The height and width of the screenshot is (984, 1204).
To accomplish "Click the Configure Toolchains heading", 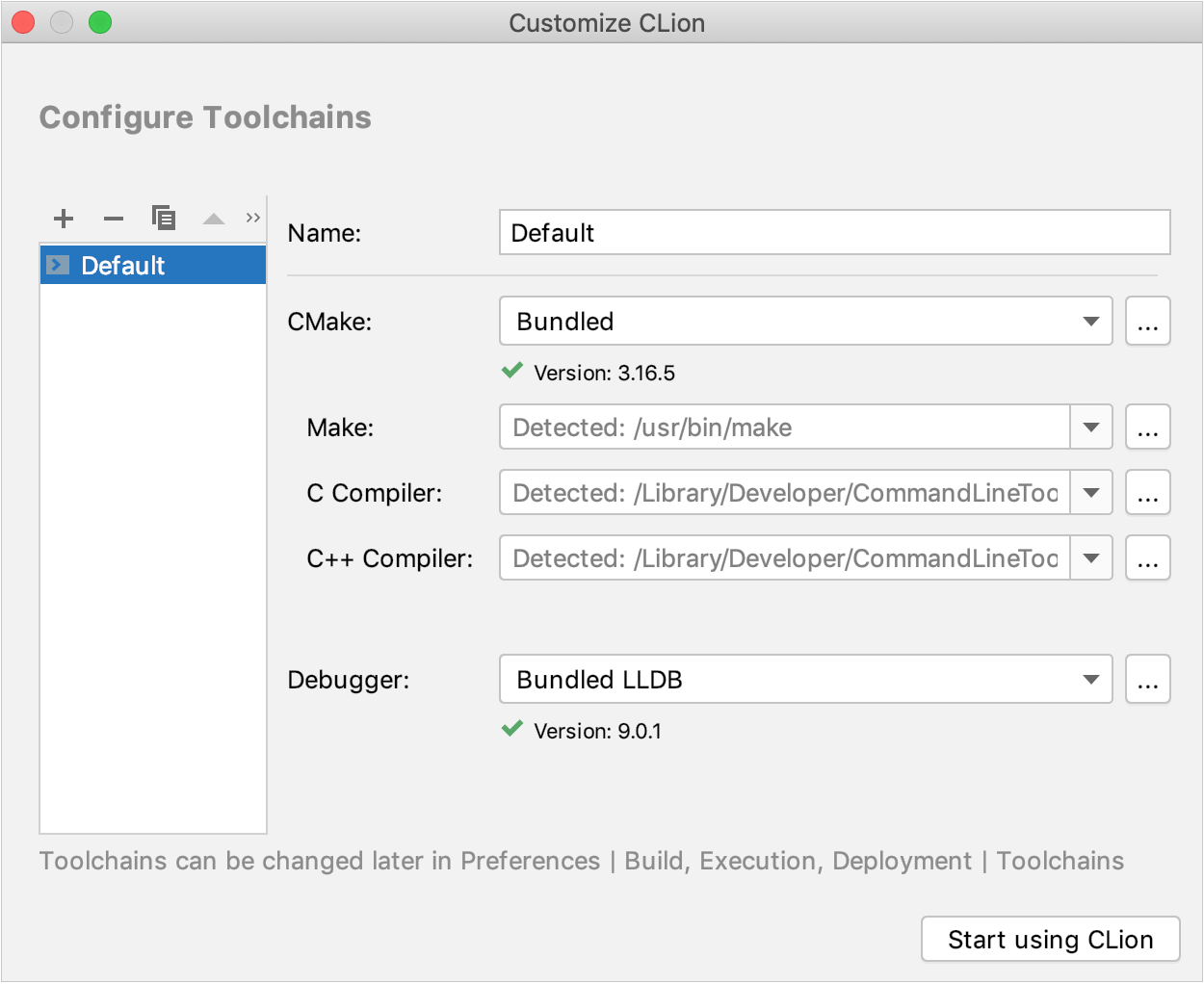I will point(205,117).
